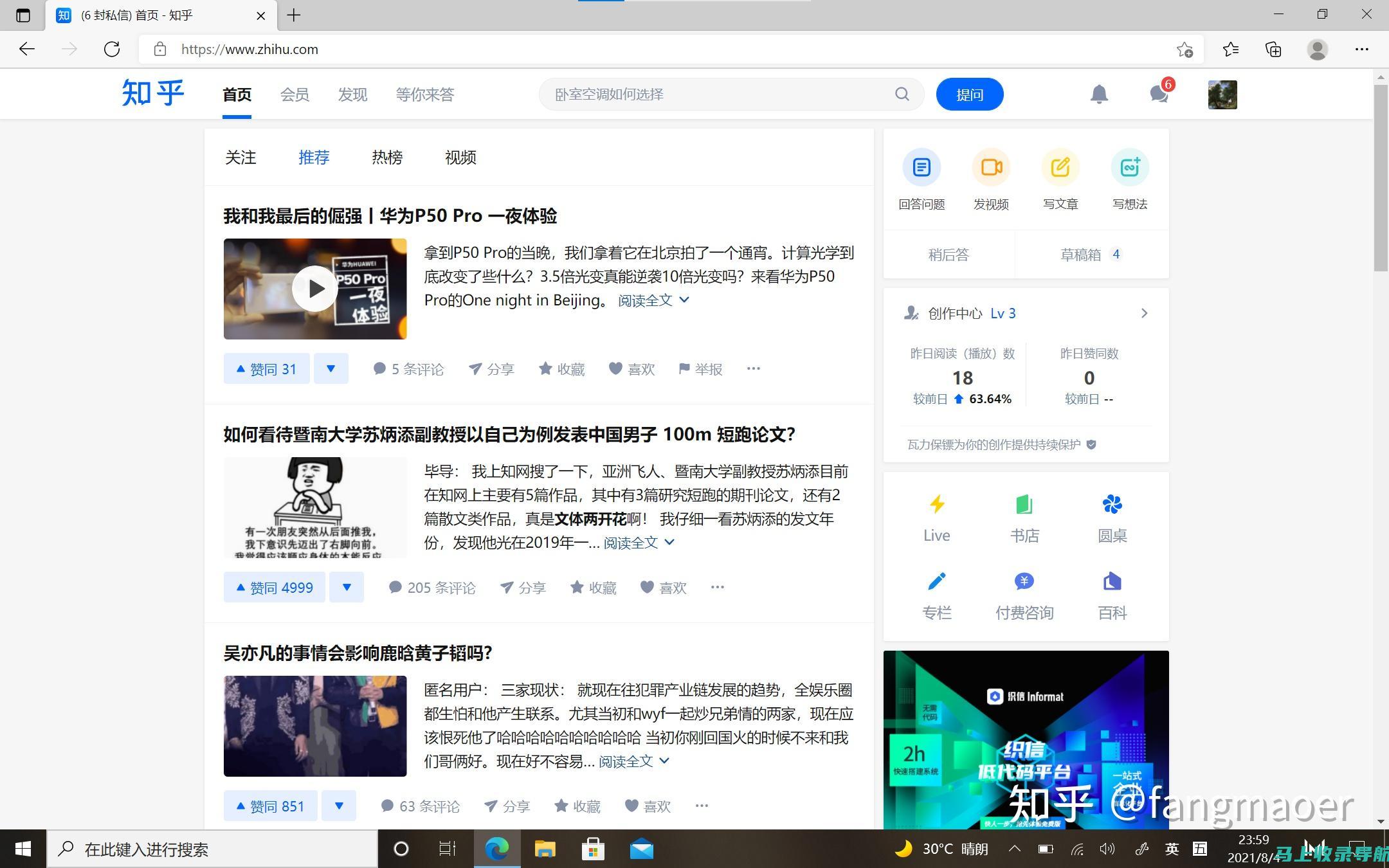Screen dimensions: 1389x868
Task: Expand 创作中心 chevron arrow
Action: pyautogui.click(x=1144, y=313)
